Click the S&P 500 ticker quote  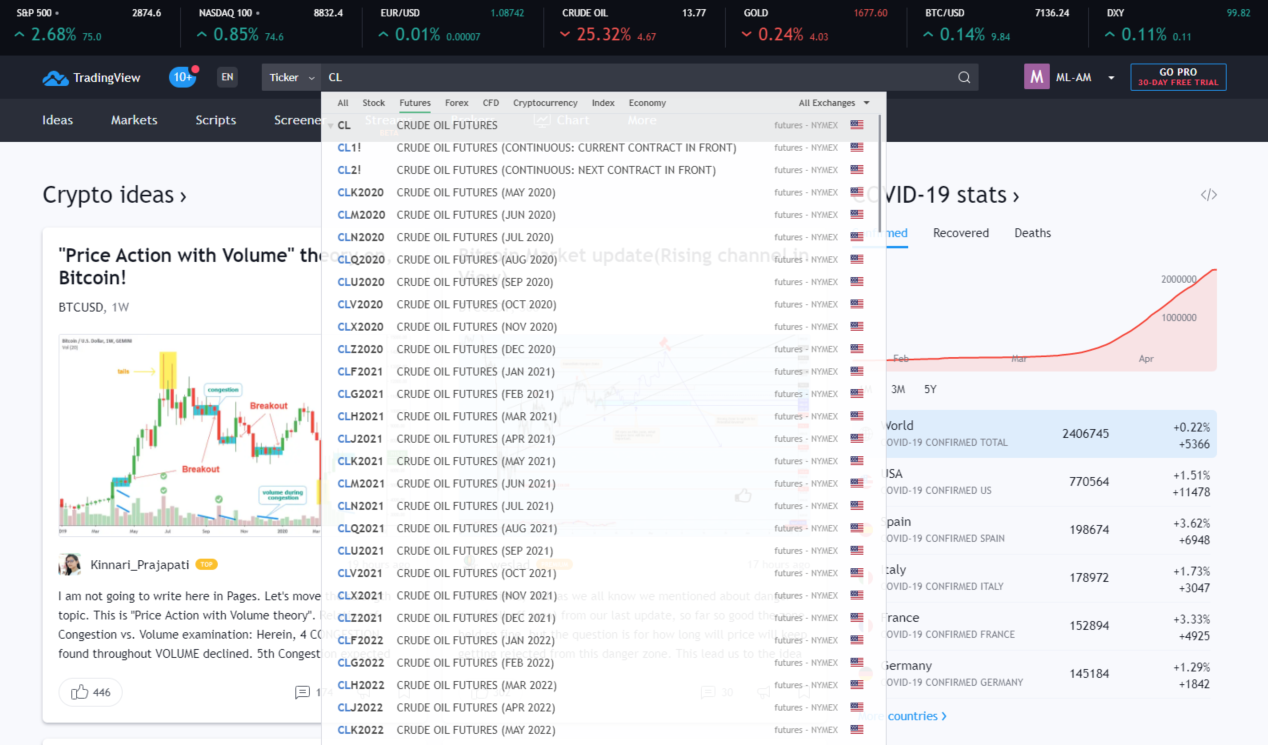pyautogui.click(x=87, y=26)
